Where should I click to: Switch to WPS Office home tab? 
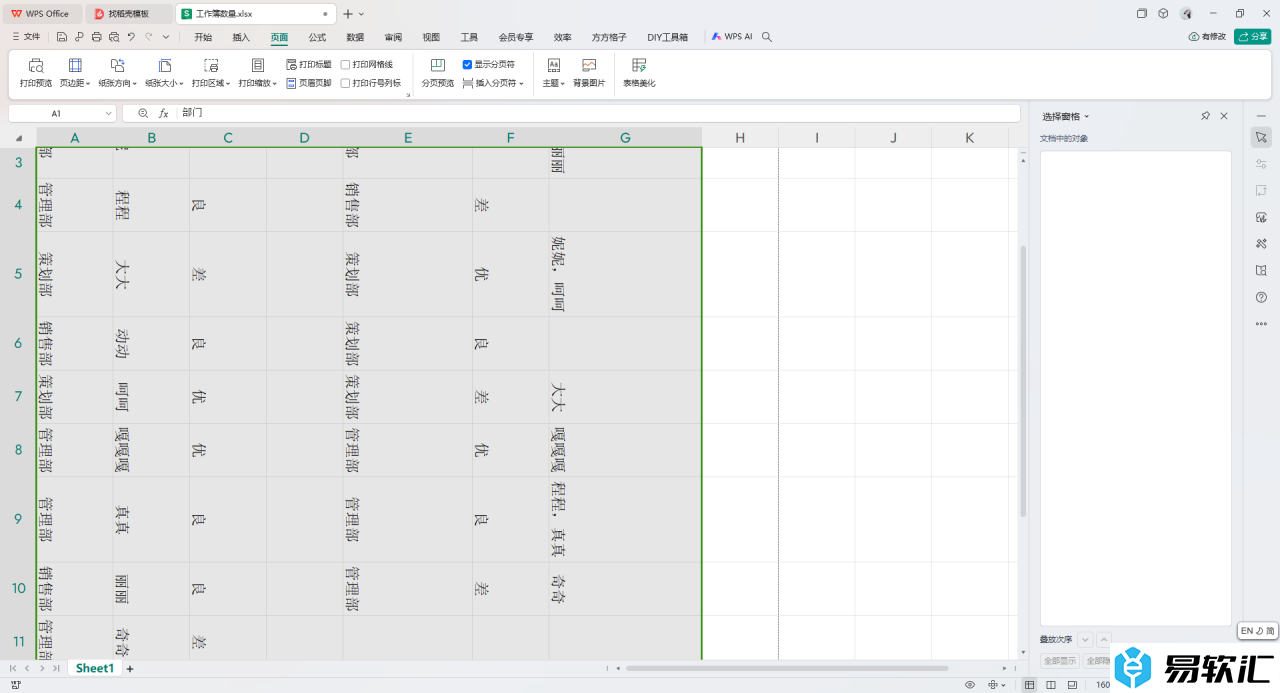pos(40,14)
